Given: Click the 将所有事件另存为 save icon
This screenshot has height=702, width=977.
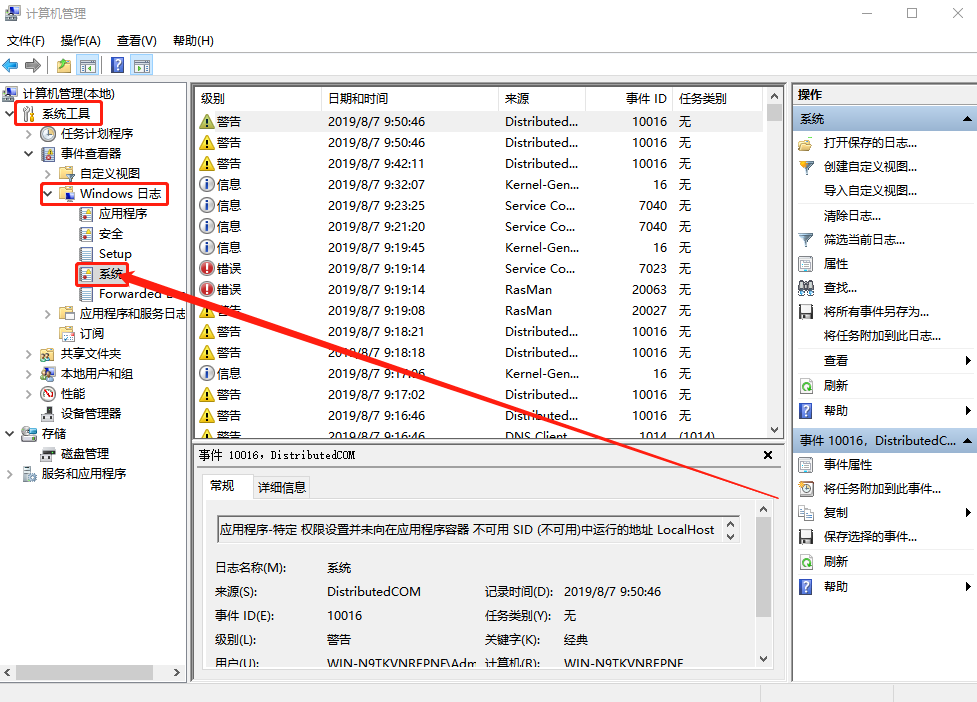Looking at the screenshot, I should [807, 311].
